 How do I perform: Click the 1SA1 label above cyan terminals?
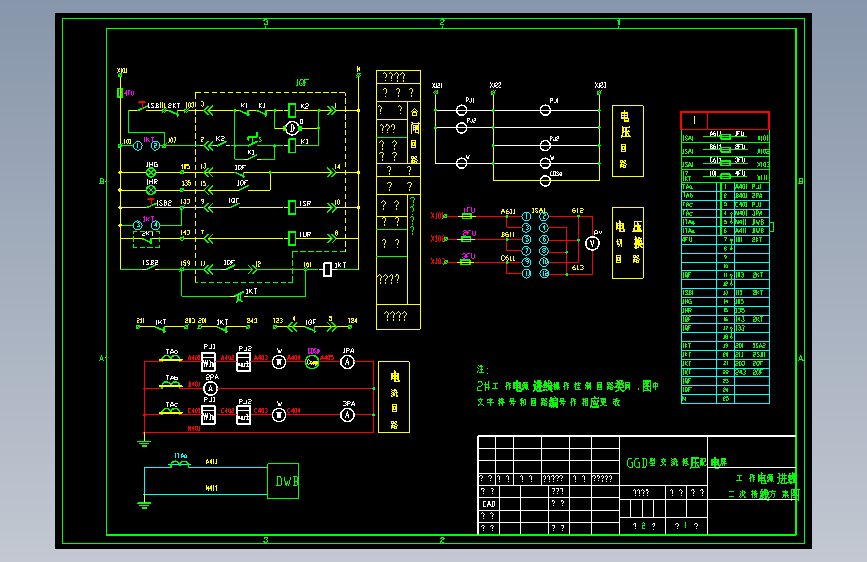pyautogui.click(x=539, y=211)
